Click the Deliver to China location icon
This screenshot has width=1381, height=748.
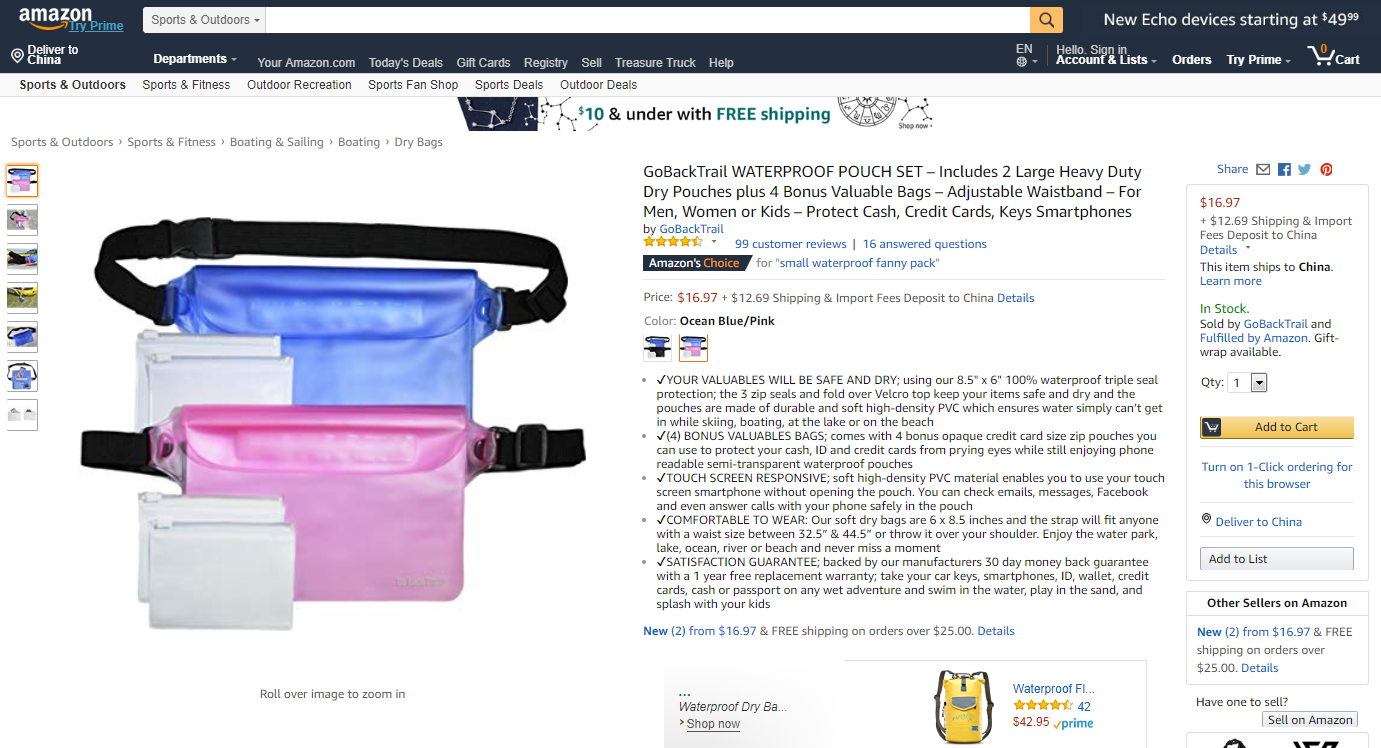click(x=17, y=55)
